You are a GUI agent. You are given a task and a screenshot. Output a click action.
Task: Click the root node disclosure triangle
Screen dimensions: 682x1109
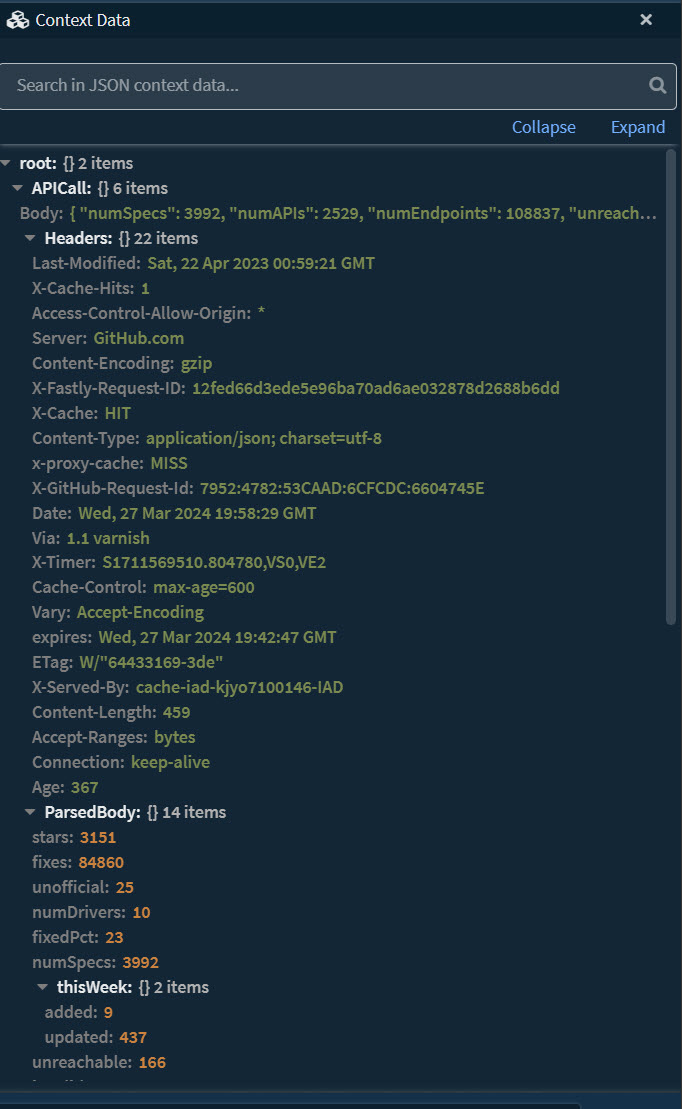[6, 162]
